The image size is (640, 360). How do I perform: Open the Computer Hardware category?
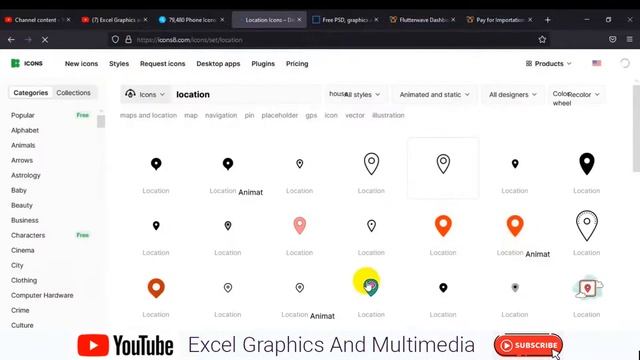pyautogui.click(x=42, y=296)
